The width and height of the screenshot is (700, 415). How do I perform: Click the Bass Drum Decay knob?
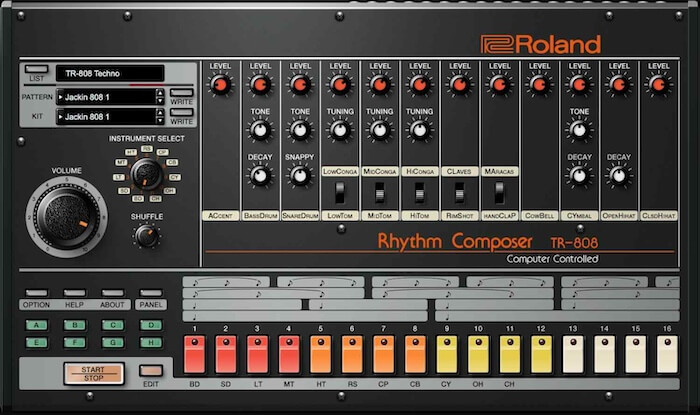pyautogui.click(x=260, y=175)
